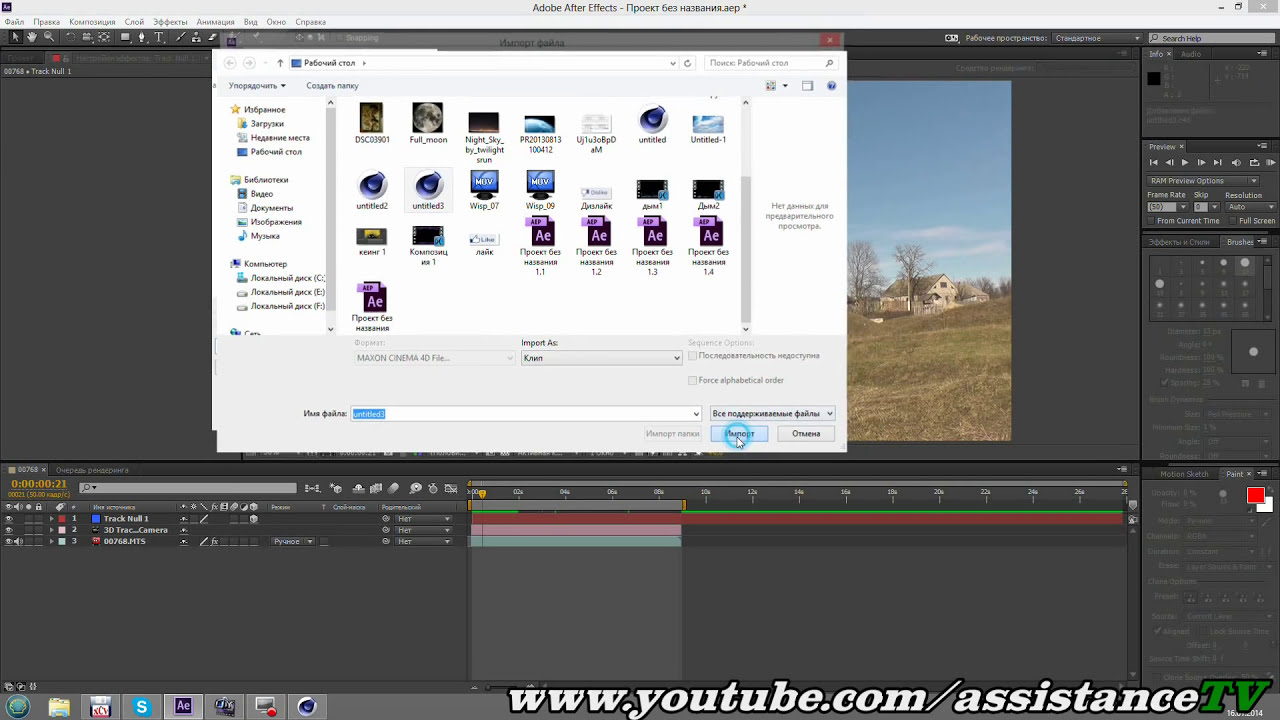This screenshot has width=1280, height=720.
Task: Jump to last frame in Preview panel
Action: (1217, 162)
